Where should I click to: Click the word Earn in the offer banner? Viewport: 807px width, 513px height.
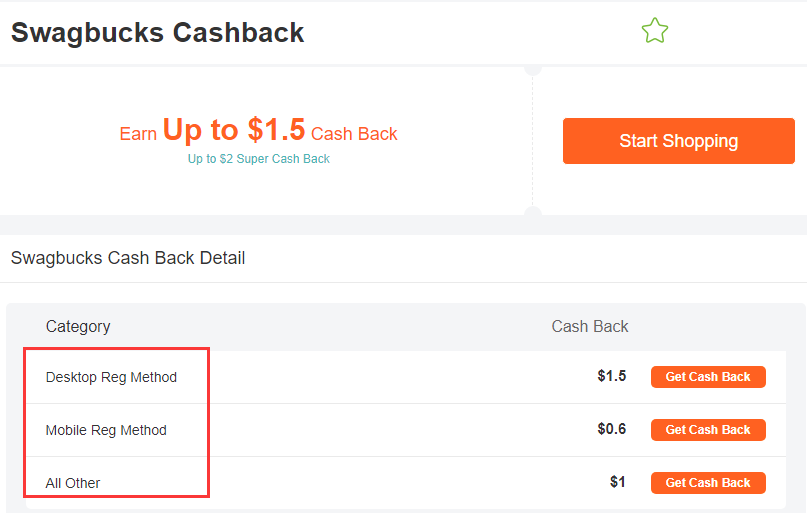138,134
